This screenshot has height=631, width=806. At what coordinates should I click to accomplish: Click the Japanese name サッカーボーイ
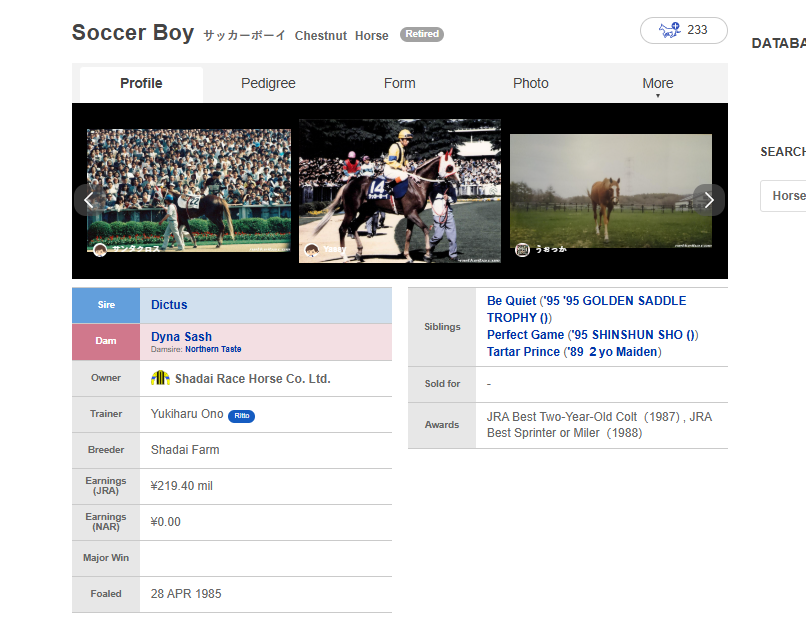[x=244, y=35]
